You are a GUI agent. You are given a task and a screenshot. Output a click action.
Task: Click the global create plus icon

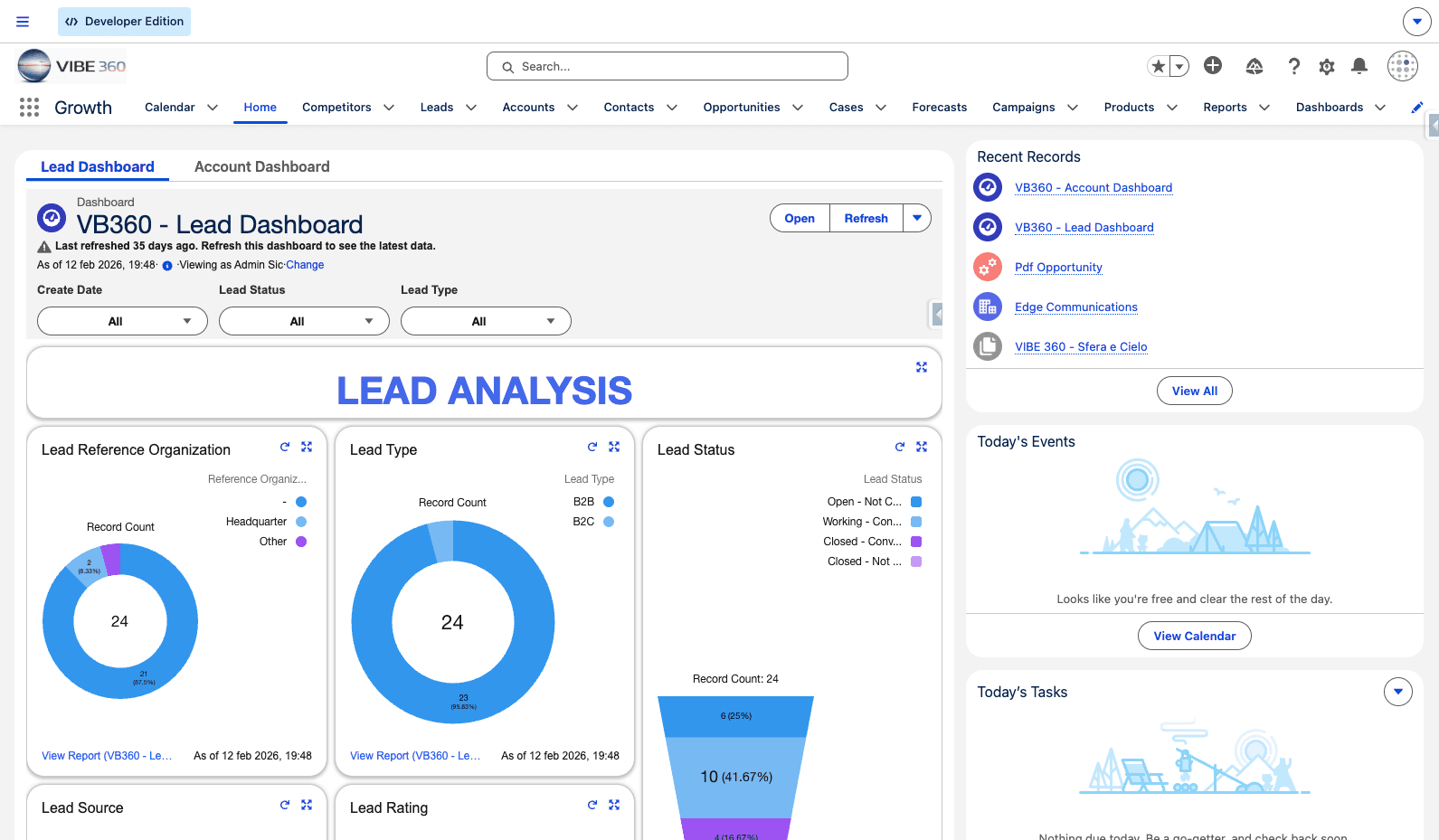pyautogui.click(x=1213, y=66)
